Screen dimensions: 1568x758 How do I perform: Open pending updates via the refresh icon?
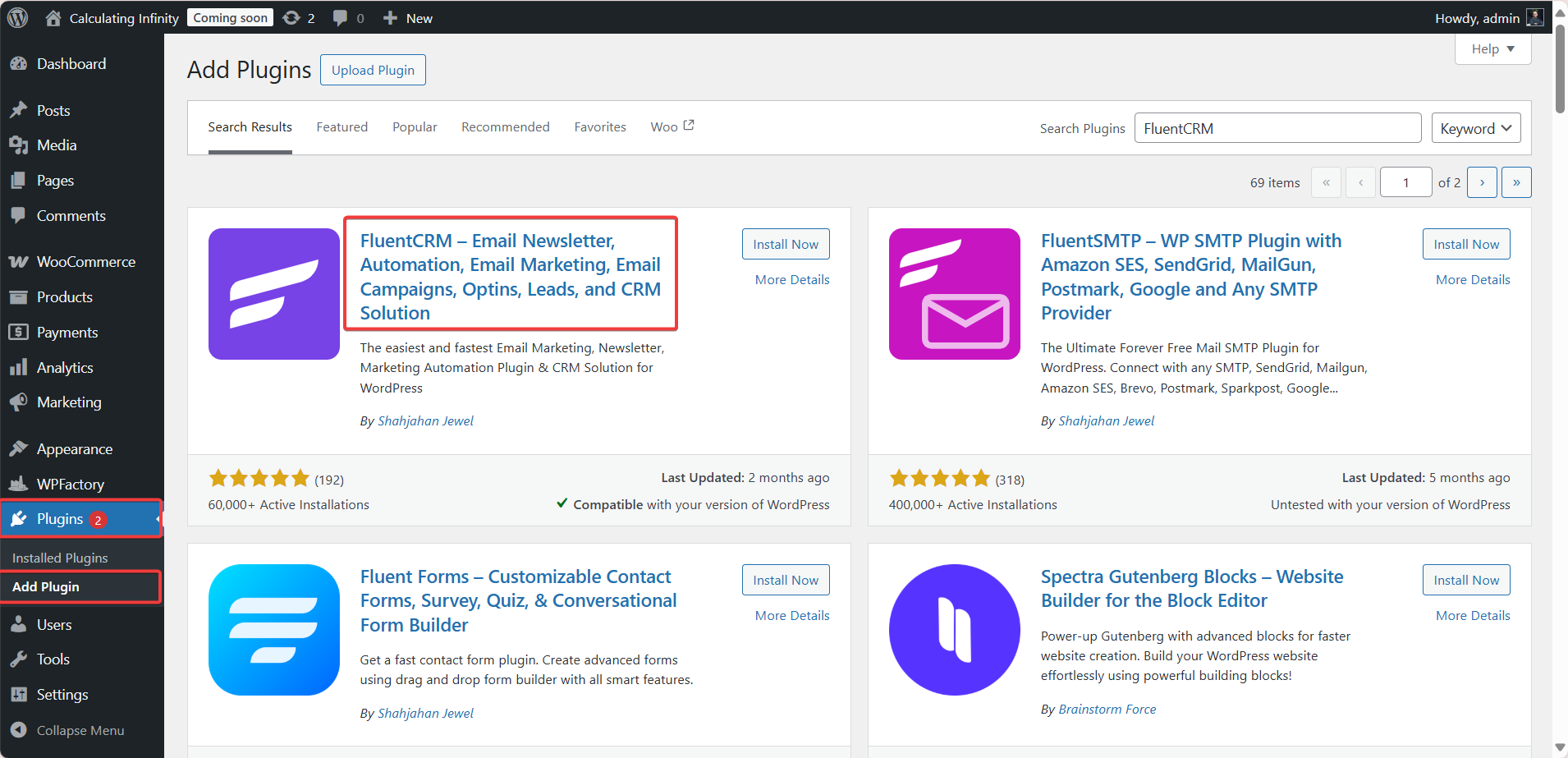coord(293,17)
